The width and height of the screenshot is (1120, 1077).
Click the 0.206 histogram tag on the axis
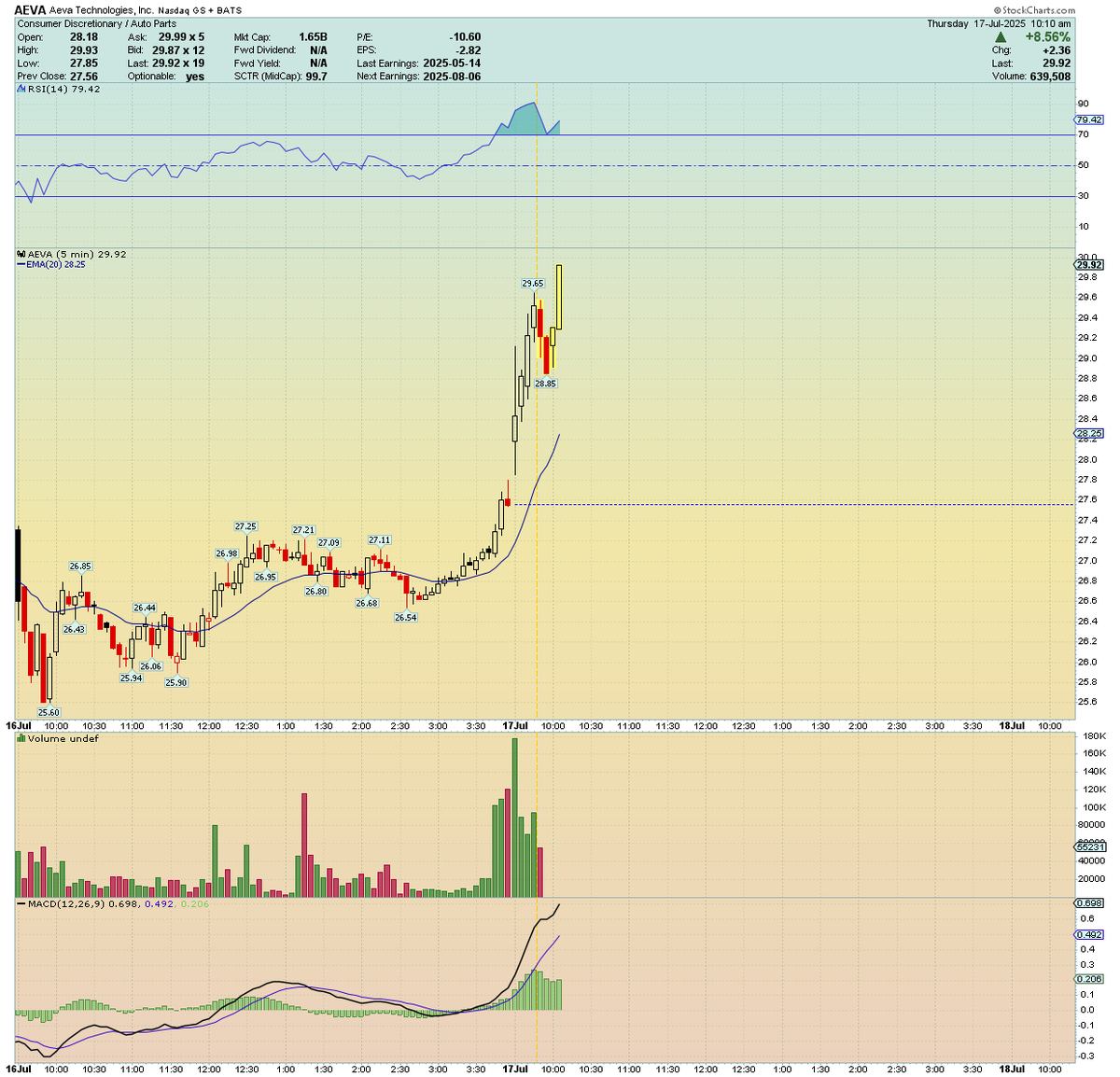(x=1090, y=978)
